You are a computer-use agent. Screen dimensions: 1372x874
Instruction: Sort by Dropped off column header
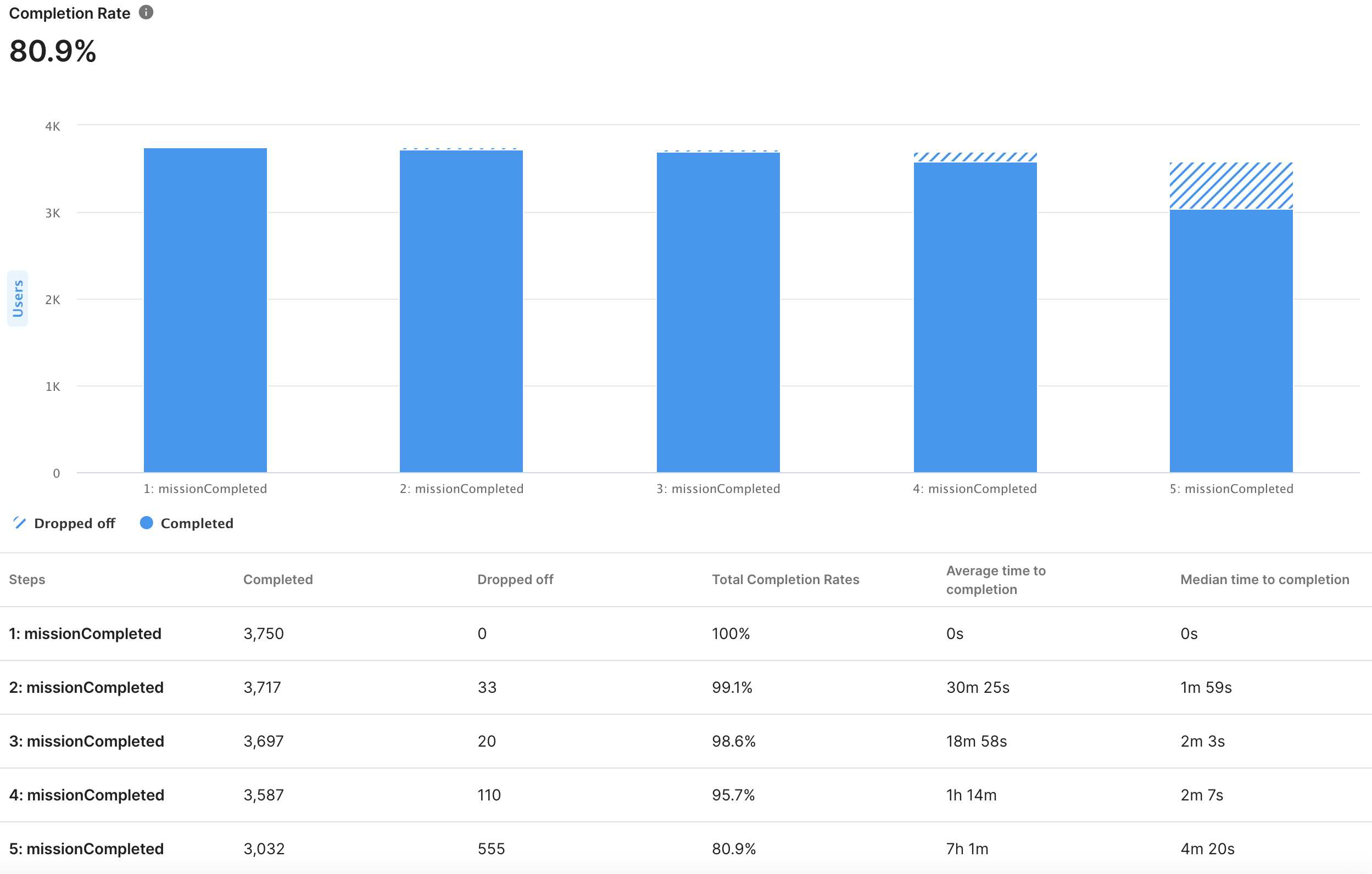(x=515, y=579)
